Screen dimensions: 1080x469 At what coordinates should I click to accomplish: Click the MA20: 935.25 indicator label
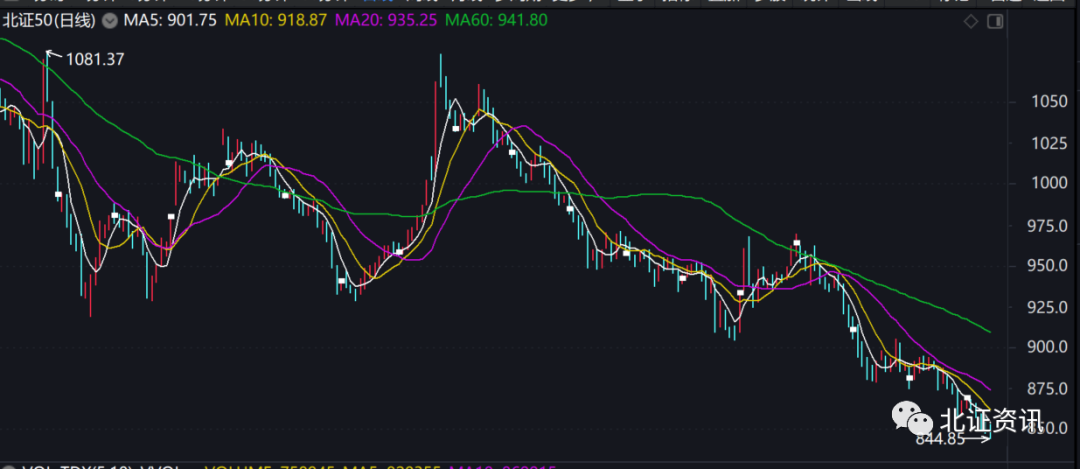tap(385, 20)
